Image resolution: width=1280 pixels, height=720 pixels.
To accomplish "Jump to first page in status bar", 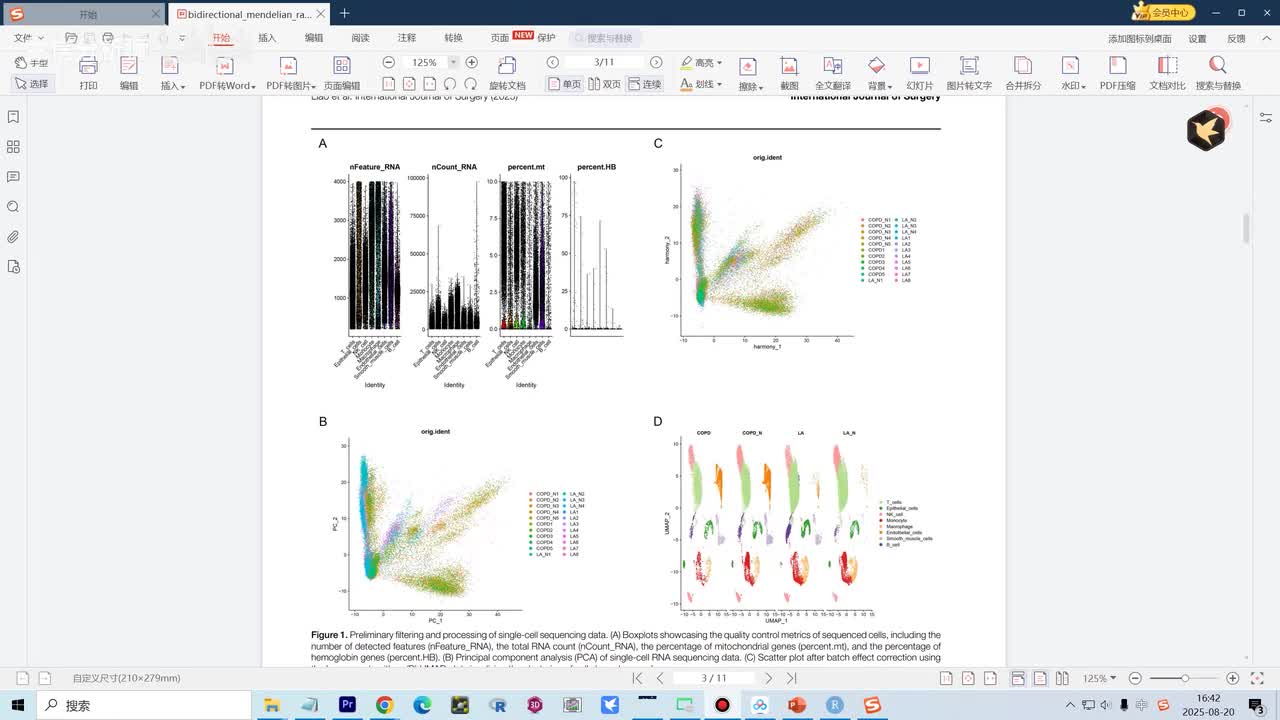I will click(x=637, y=678).
